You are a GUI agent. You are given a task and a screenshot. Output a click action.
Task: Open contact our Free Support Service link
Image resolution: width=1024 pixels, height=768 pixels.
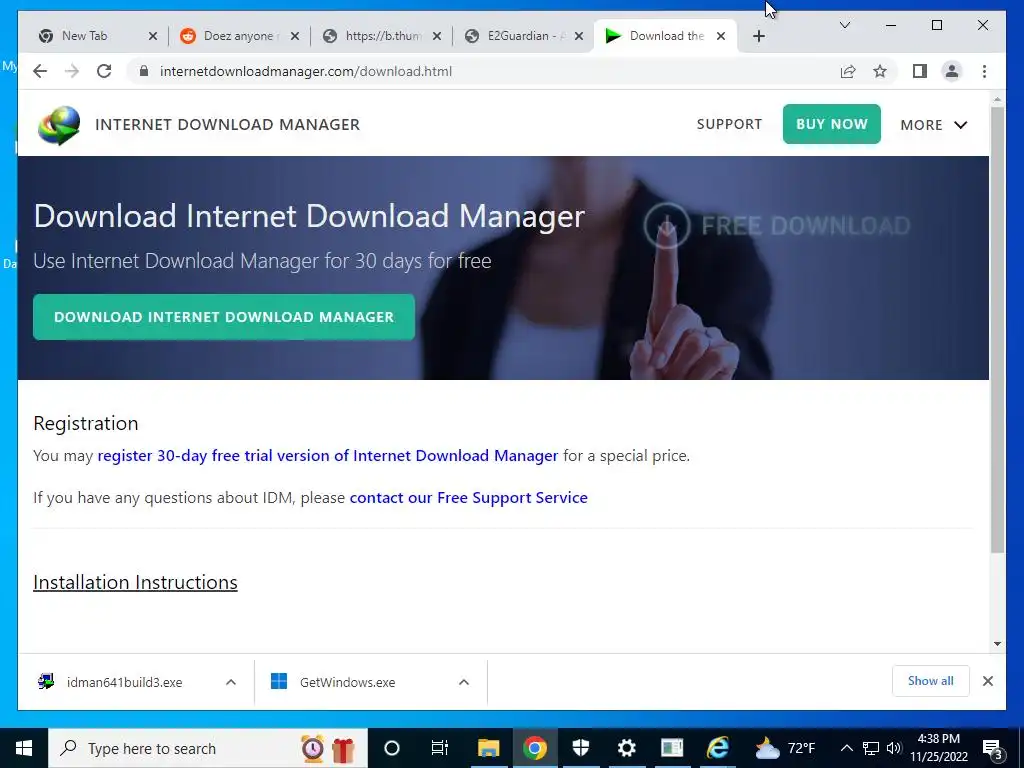468,498
